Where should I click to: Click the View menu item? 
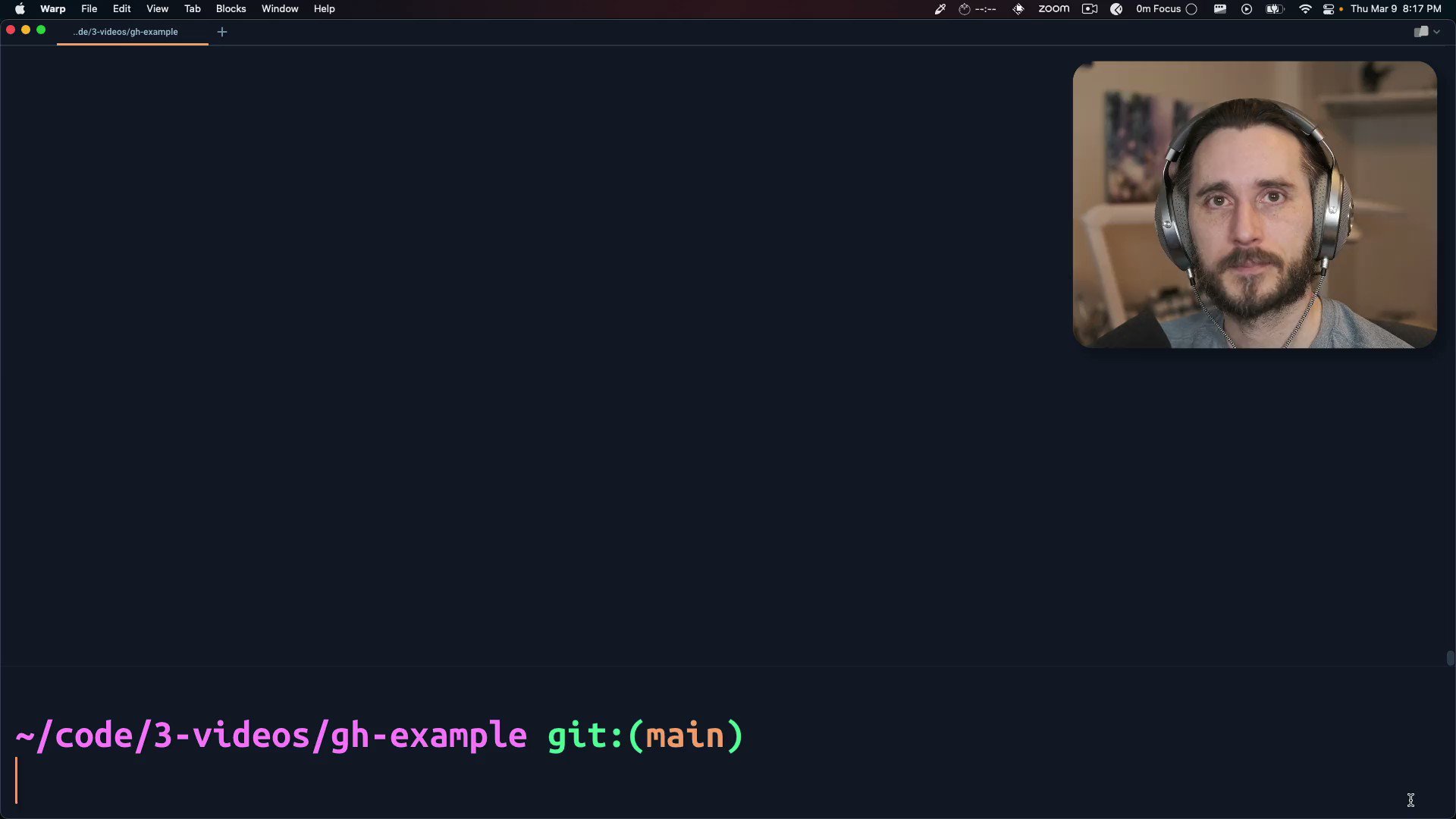(157, 8)
